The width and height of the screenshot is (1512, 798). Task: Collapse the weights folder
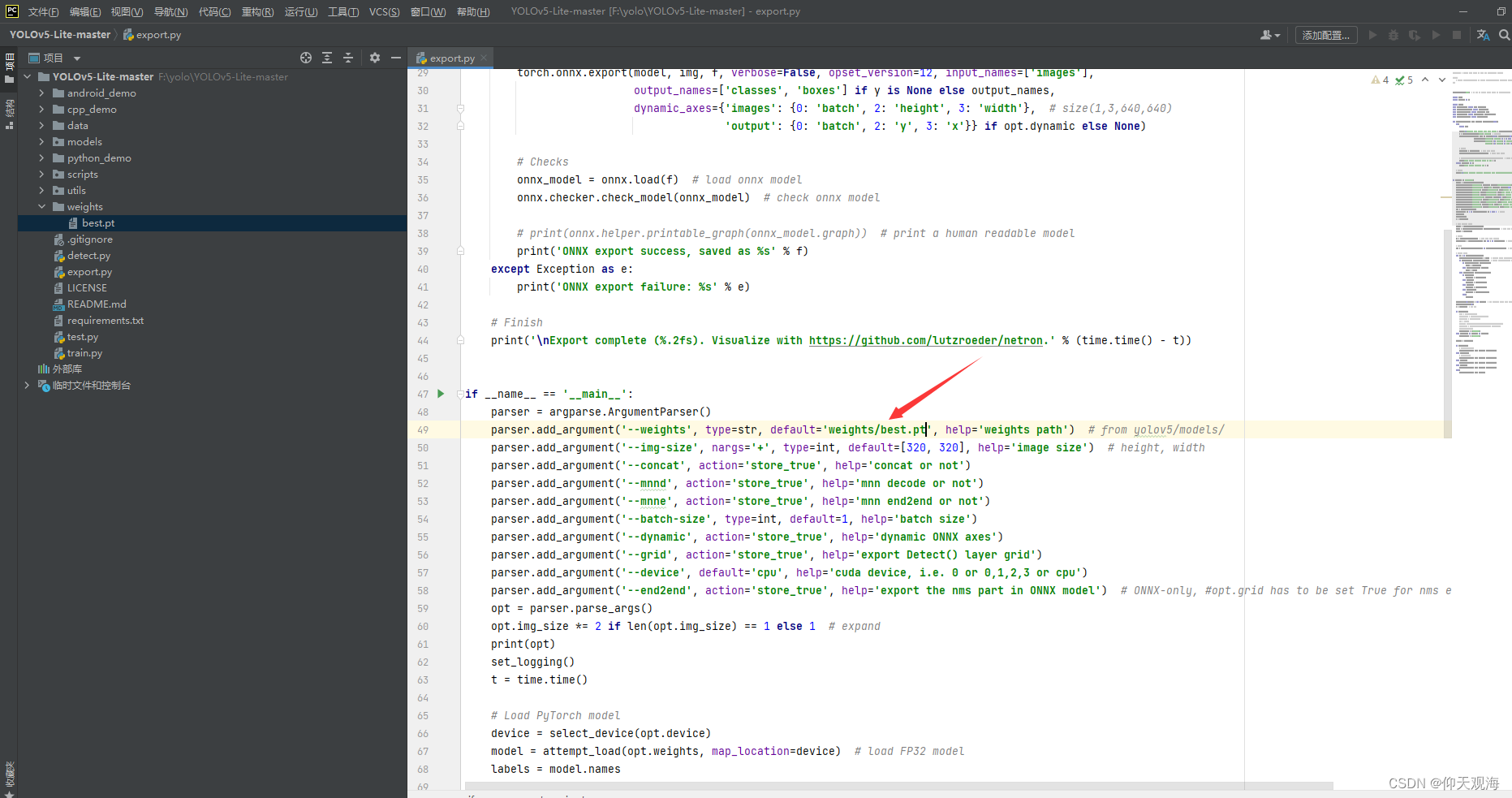point(41,207)
